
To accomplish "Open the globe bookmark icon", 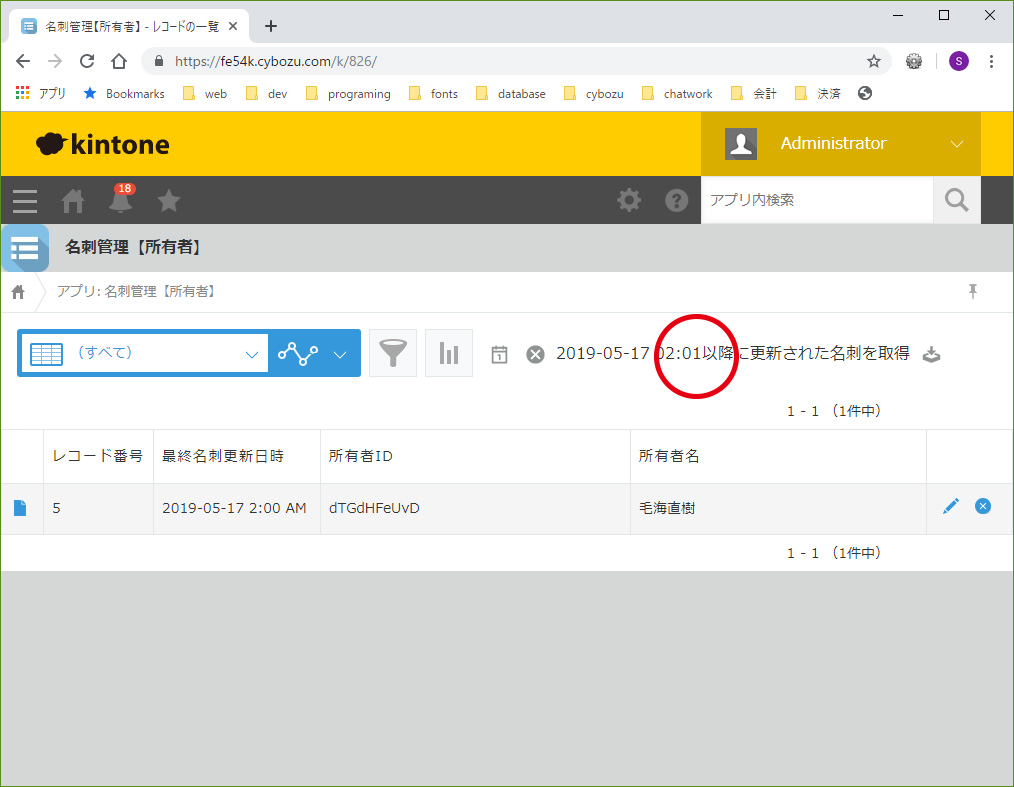I will tap(865, 93).
